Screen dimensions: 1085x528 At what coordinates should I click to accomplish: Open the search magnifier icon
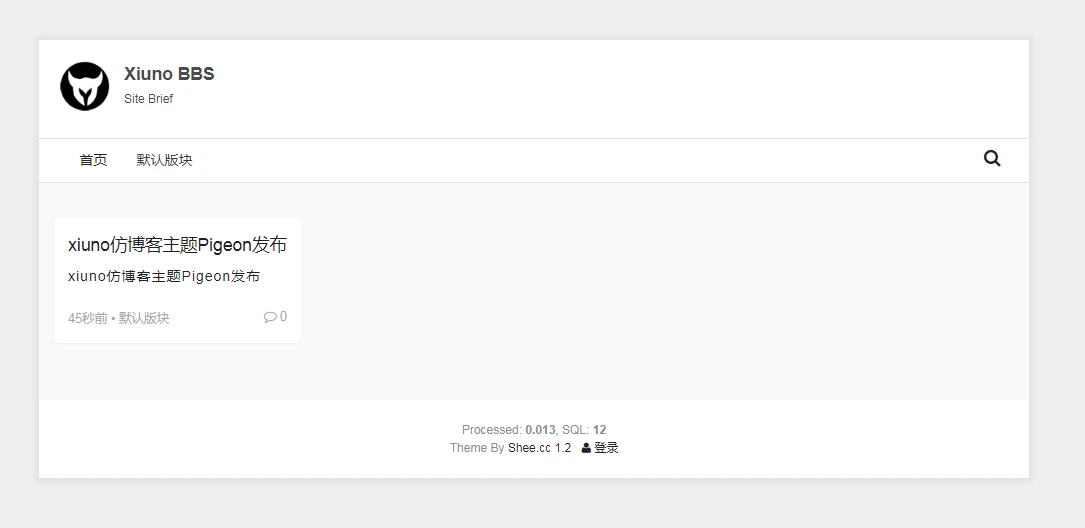(992, 158)
